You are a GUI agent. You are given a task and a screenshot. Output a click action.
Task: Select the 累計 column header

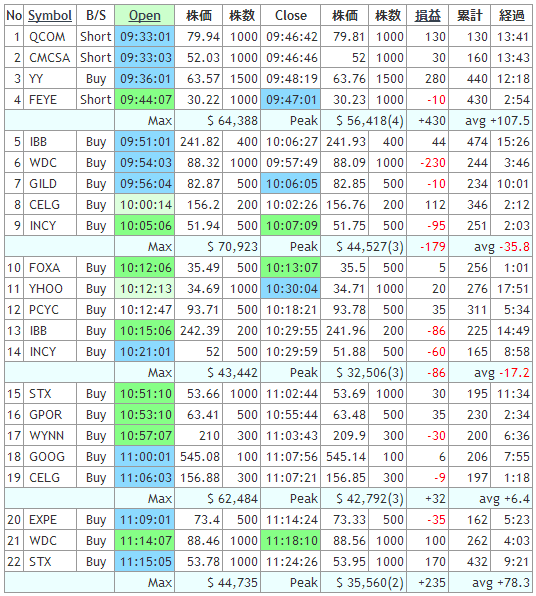(469, 16)
